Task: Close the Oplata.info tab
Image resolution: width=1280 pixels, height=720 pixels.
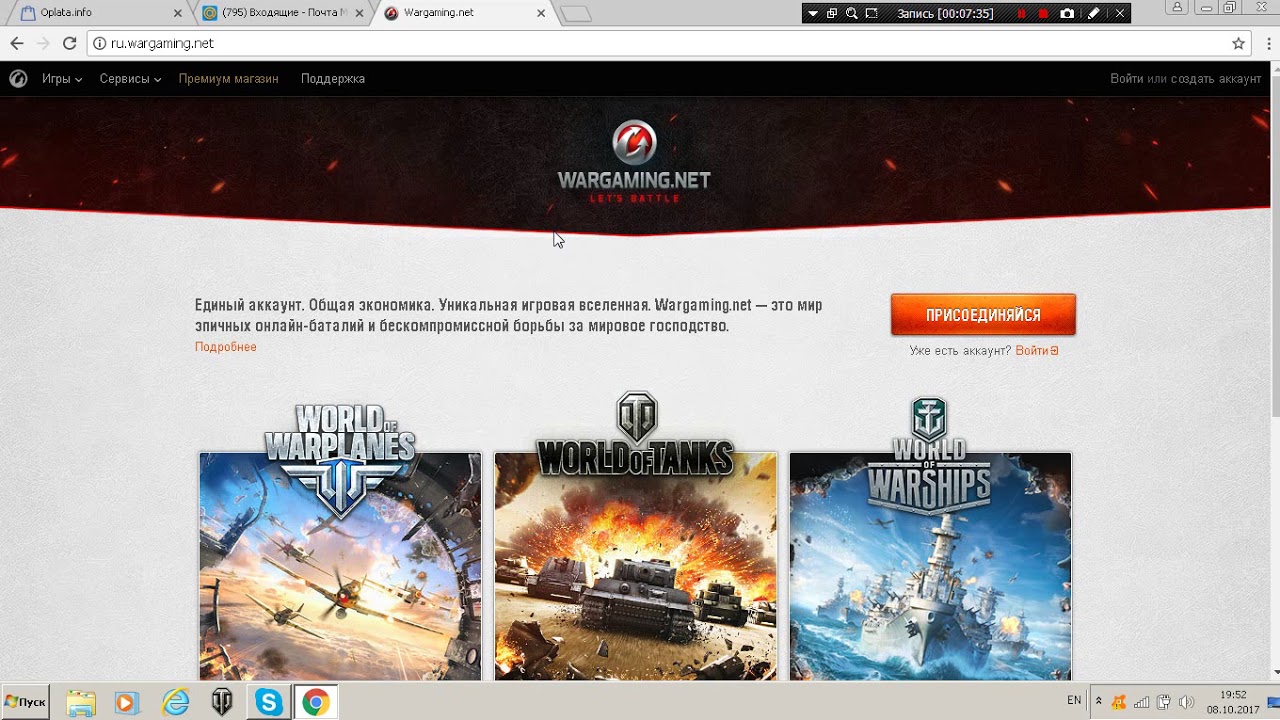Action: click(178, 13)
